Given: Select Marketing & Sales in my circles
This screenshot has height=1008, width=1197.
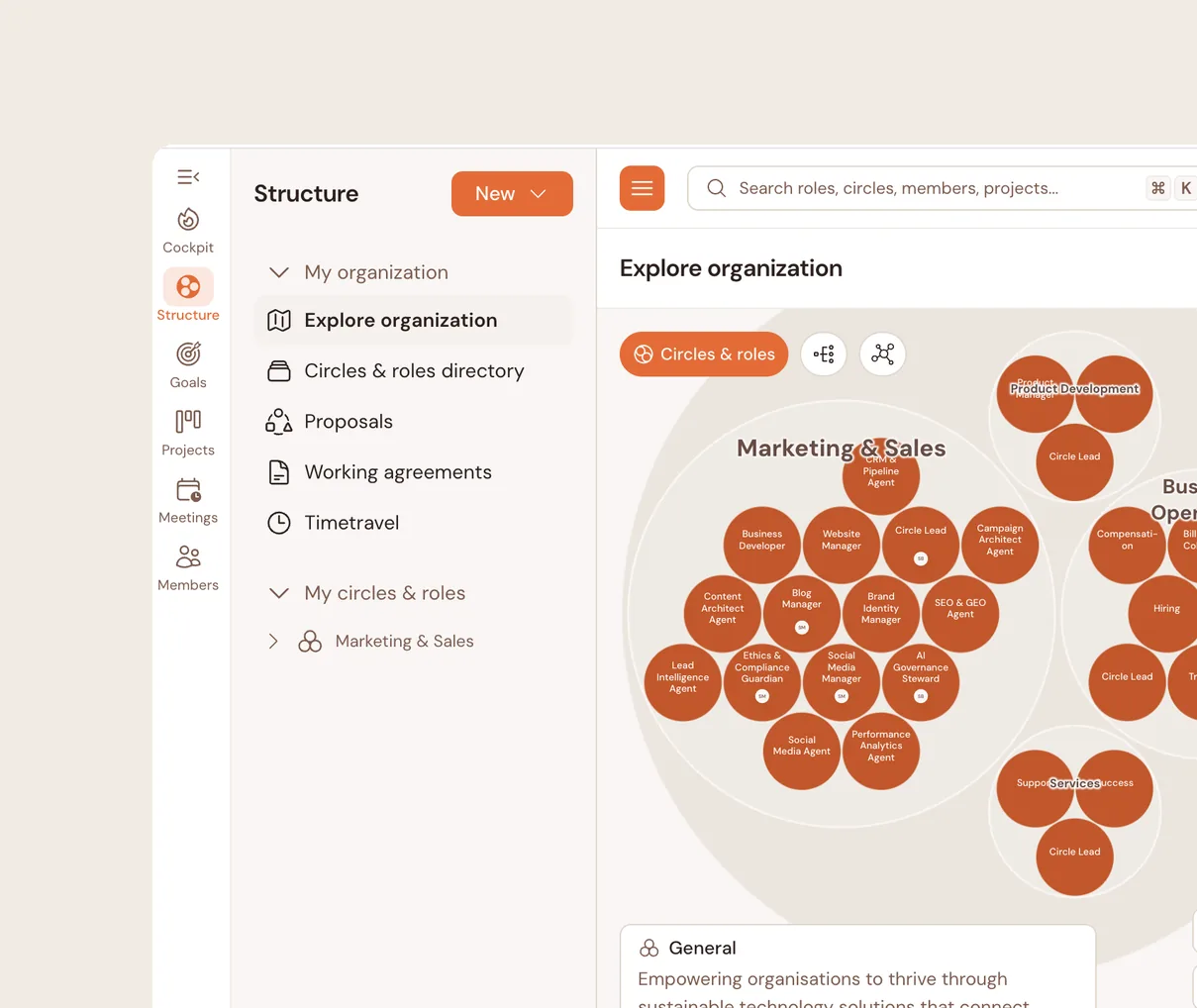Looking at the screenshot, I should pos(404,641).
